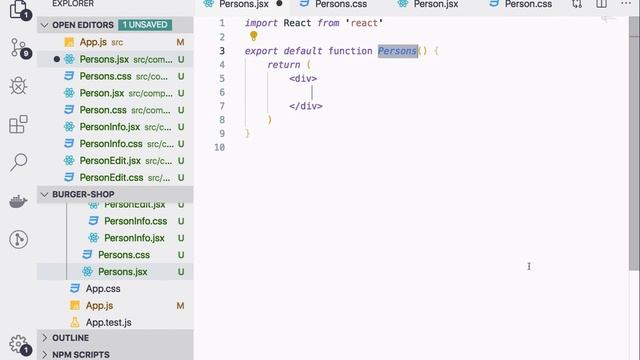This screenshot has width=640, height=360.
Task: Open App.css in the folder tree
Action: (115, 289)
